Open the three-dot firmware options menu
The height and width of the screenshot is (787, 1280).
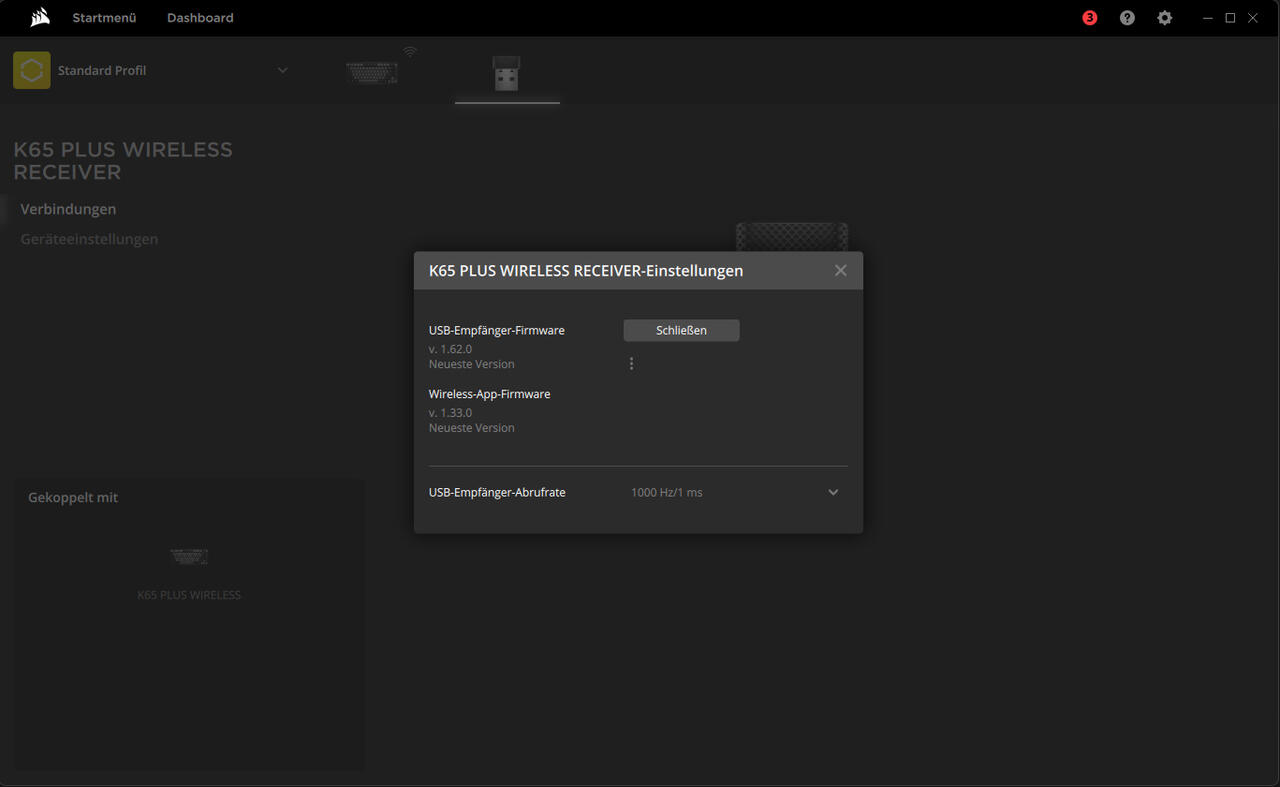pyautogui.click(x=631, y=364)
